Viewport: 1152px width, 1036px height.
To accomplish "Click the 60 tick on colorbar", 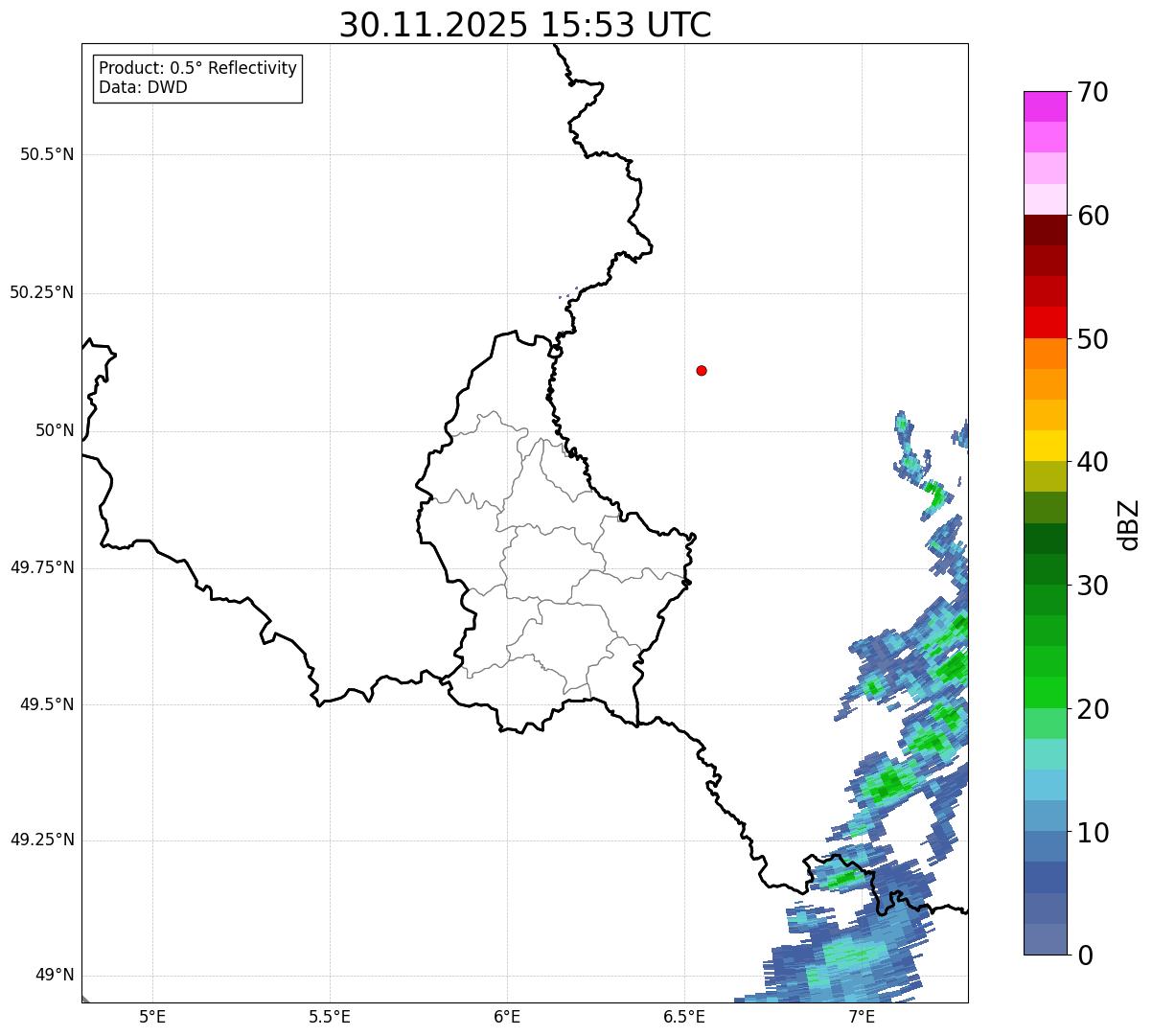I will pos(1093,216).
